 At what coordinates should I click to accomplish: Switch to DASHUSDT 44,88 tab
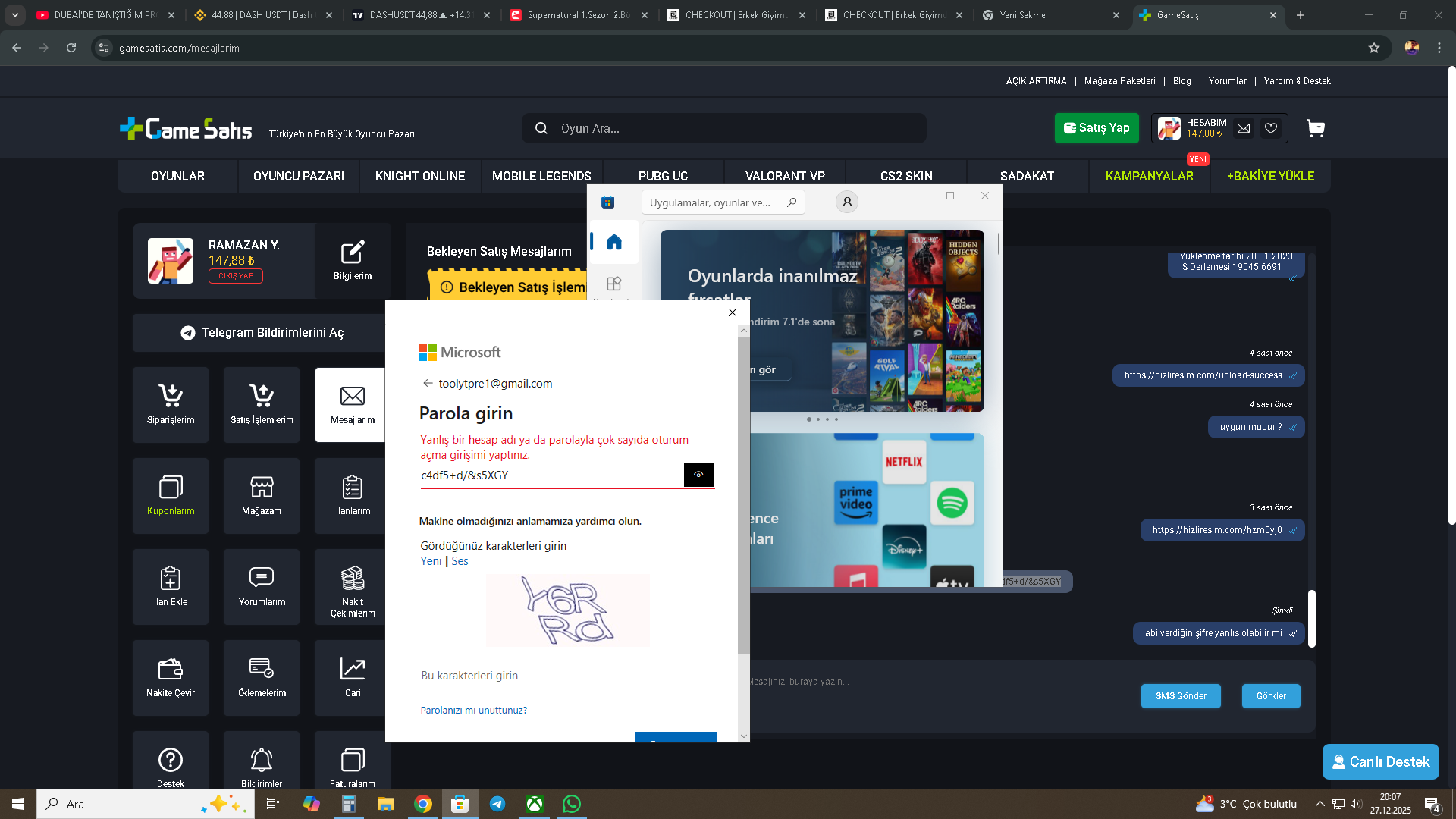(422, 15)
